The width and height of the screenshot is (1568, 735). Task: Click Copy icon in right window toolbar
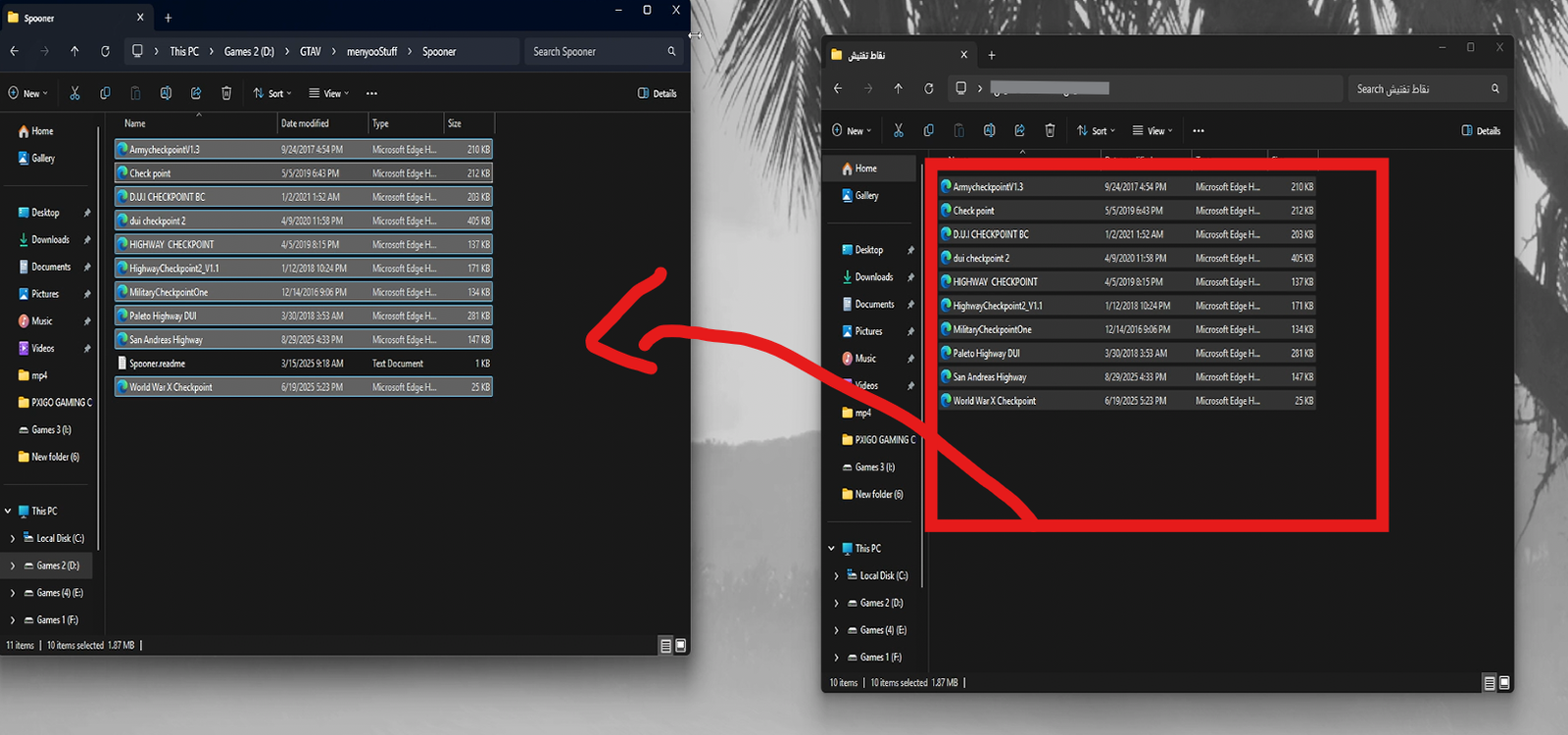928,130
